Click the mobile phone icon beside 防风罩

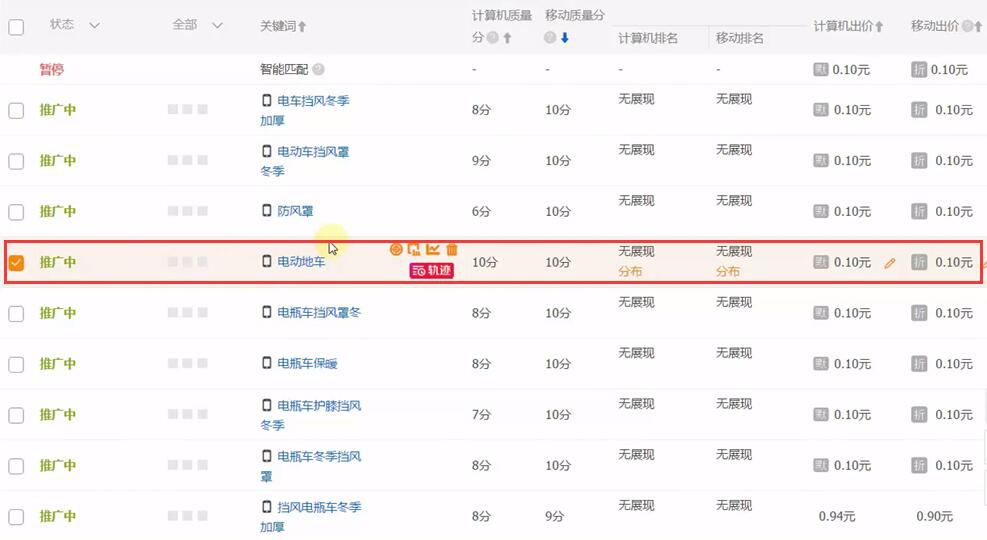click(267, 211)
